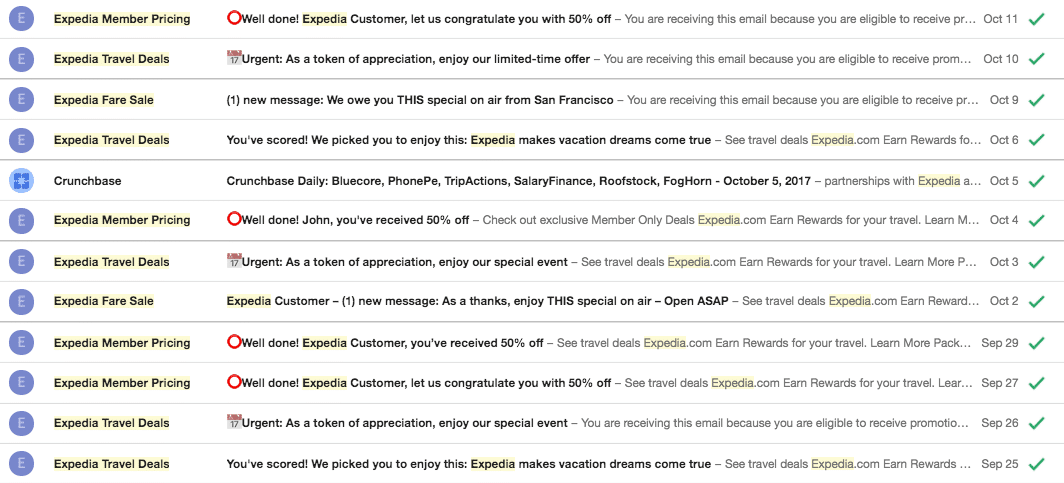Viewport: 1064px width, 483px height.
Task: Open the 'Well done! John' 50% off email
Action: click(532, 220)
